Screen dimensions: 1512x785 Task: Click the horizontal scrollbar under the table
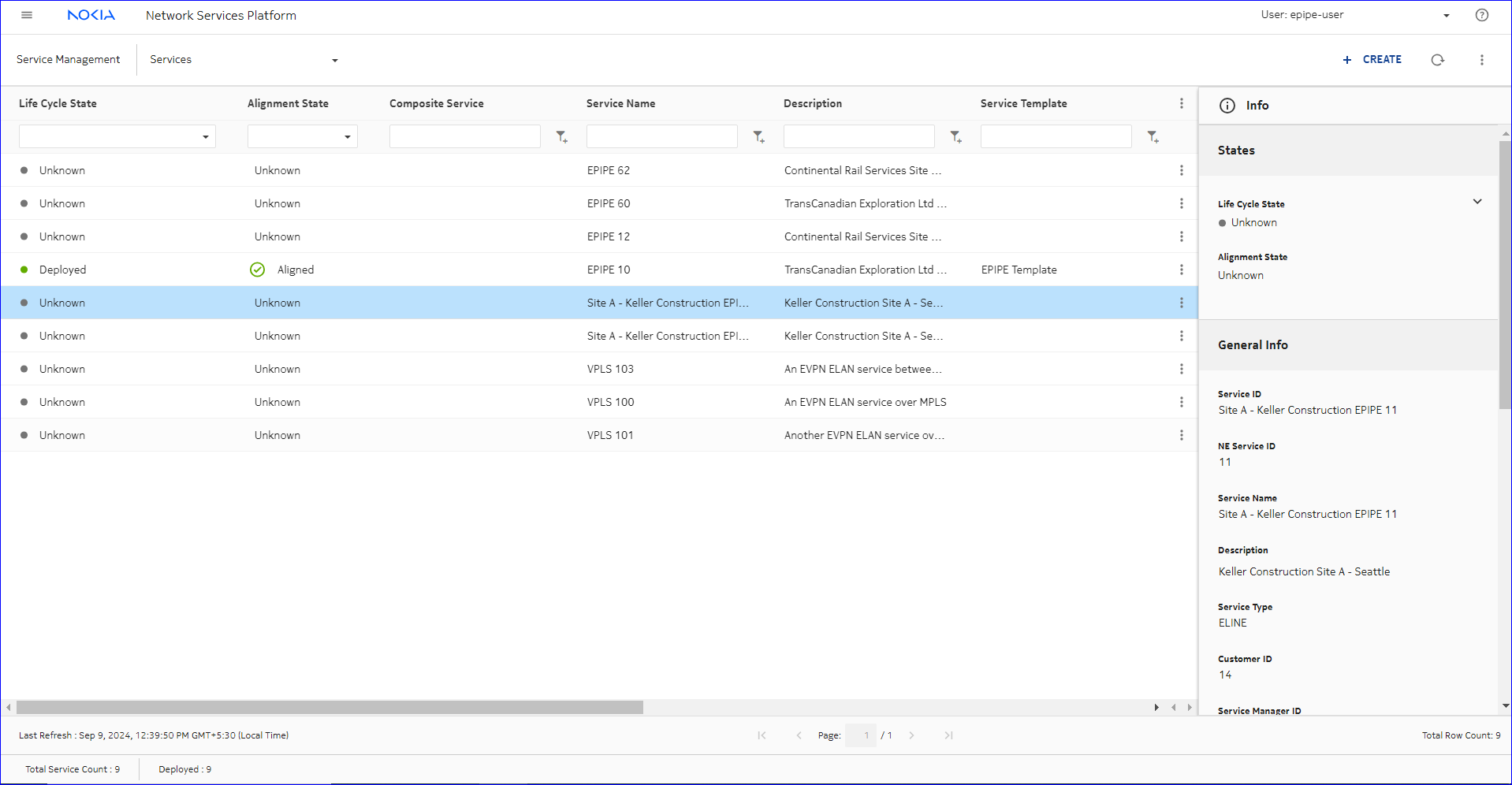click(x=330, y=708)
